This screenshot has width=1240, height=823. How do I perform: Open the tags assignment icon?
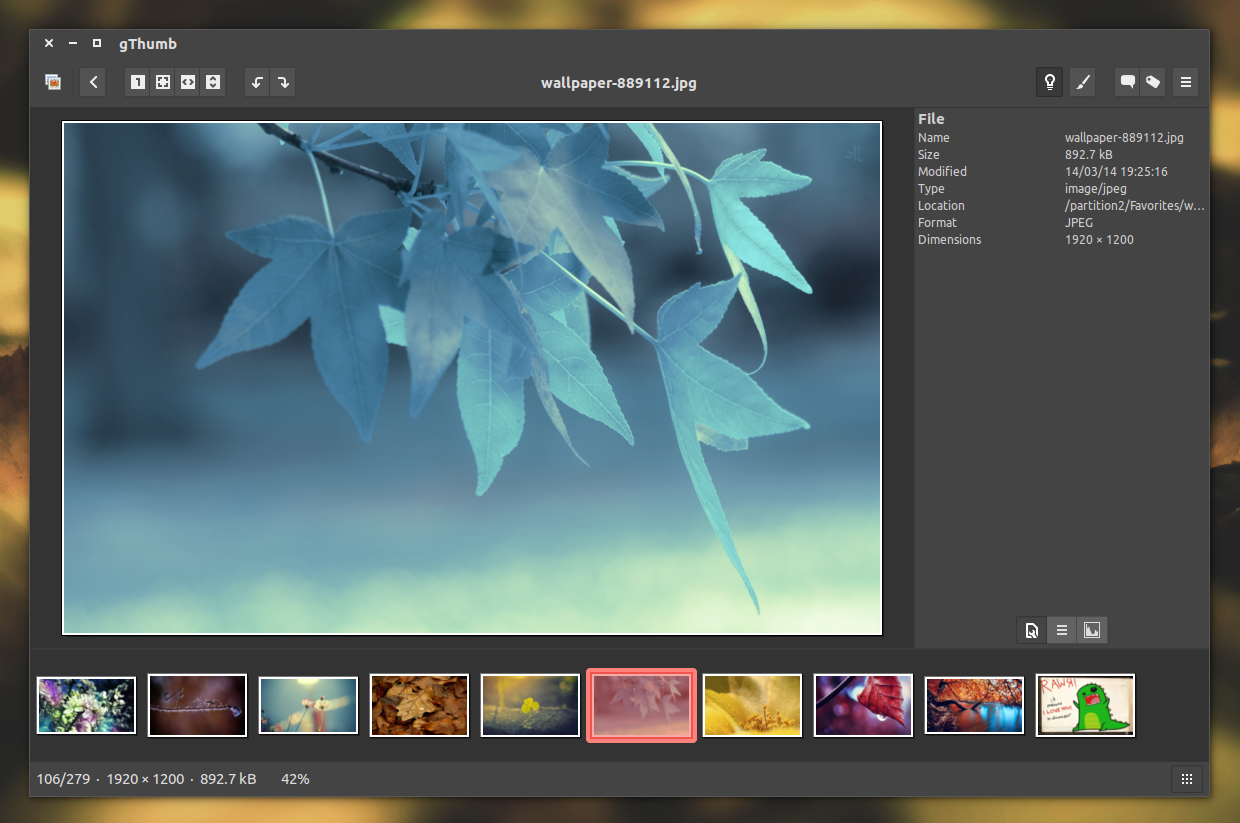[x=1152, y=82]
